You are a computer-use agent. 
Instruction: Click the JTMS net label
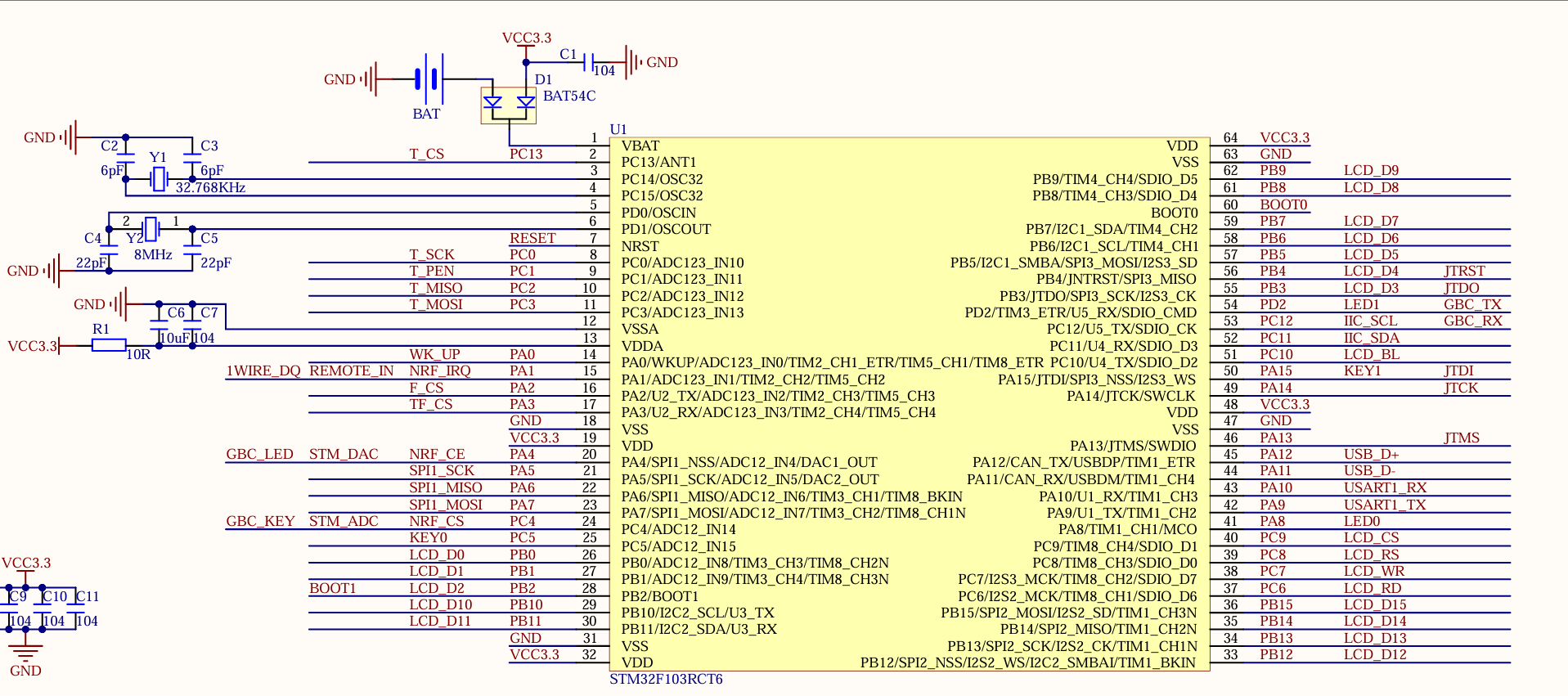coord(1462,438)
